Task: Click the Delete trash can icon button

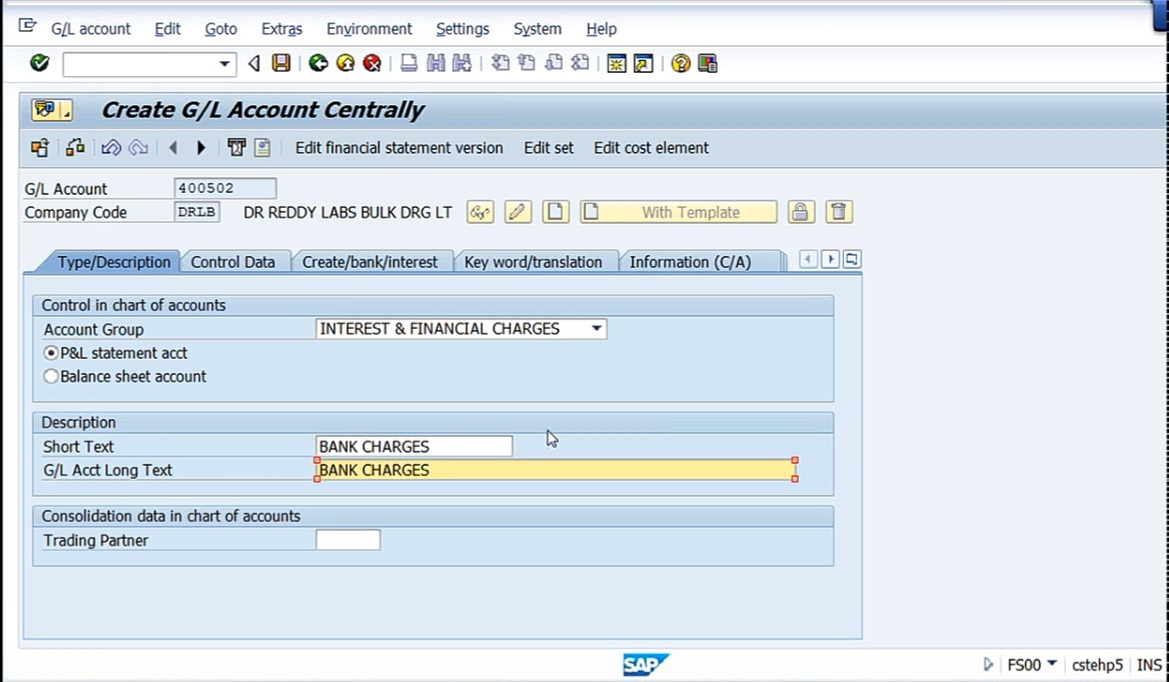Action: (839, 212)
